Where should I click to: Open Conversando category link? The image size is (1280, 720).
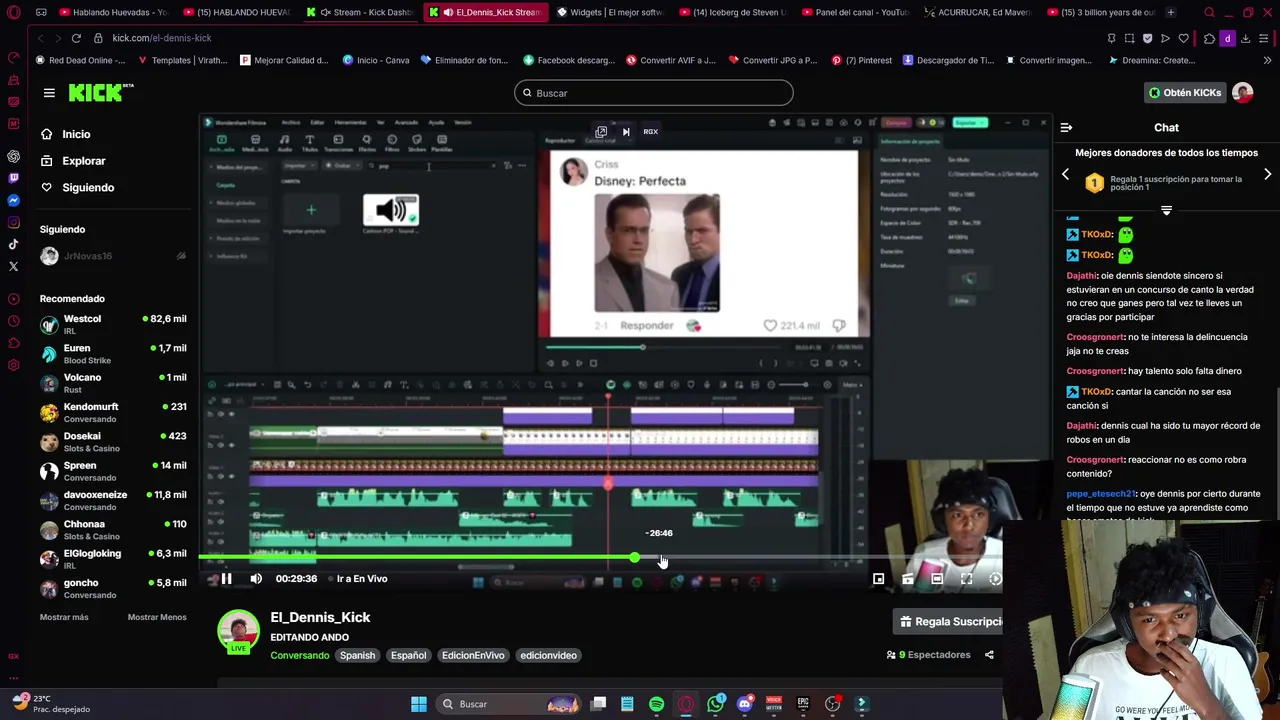(x=299, y=655)
